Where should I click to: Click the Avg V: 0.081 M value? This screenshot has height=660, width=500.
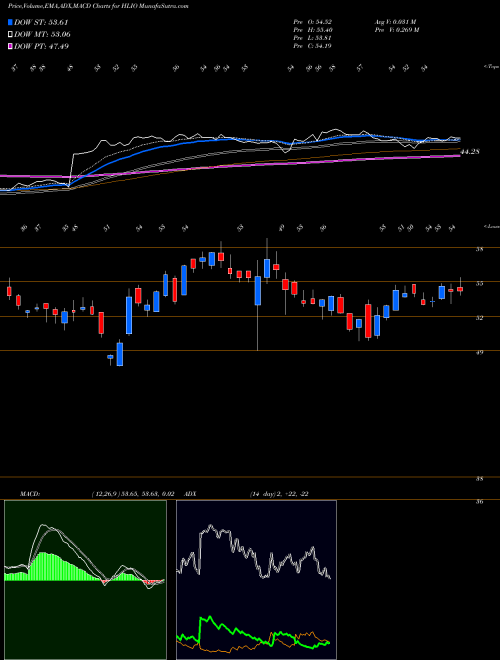tap(395, 21)
